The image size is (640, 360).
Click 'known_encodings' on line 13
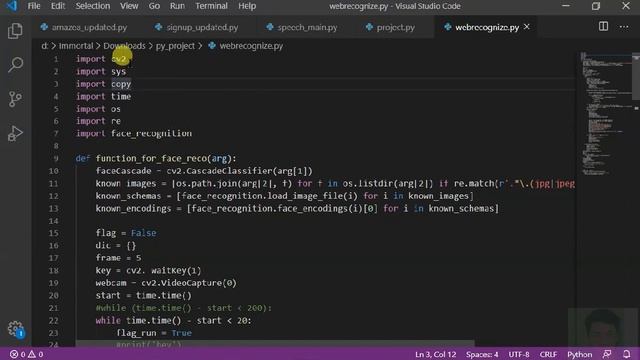coord(133,209)
